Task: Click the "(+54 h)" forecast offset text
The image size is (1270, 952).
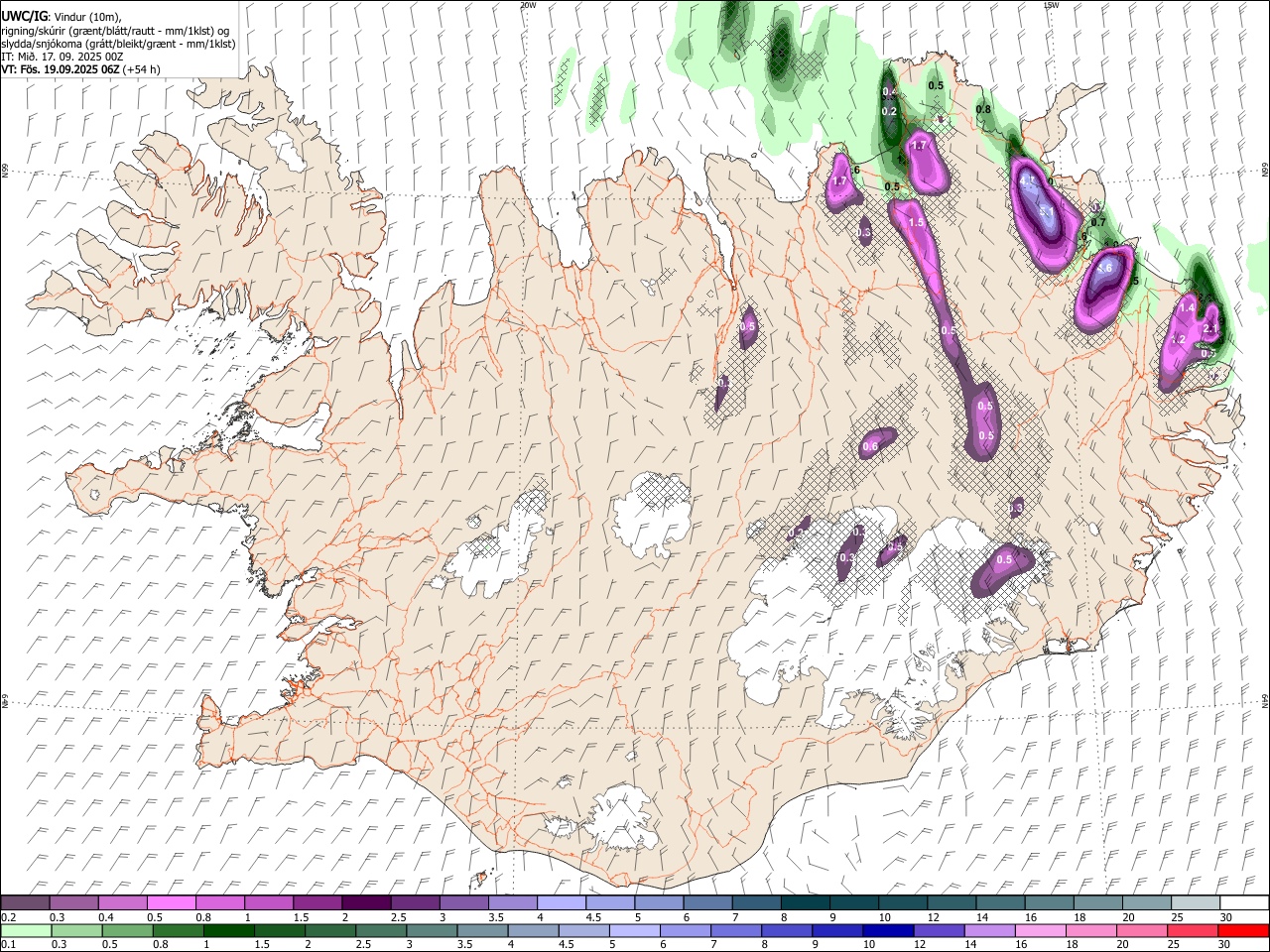Action: click(x=142, y=69)
